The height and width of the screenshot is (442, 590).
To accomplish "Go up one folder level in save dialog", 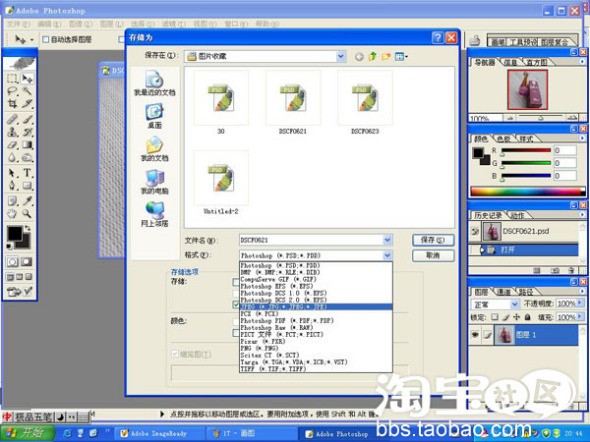I will 373,57.
